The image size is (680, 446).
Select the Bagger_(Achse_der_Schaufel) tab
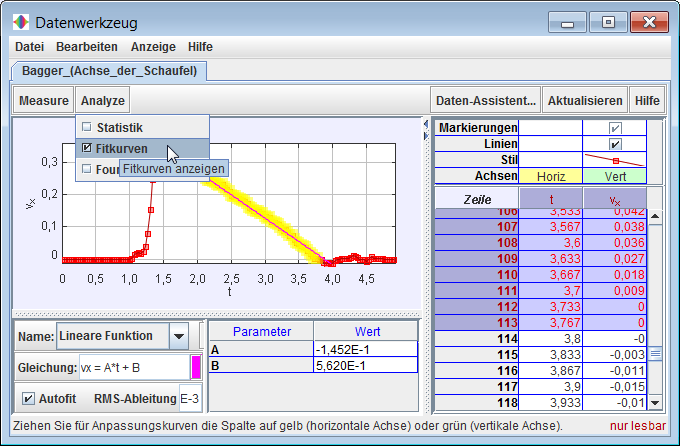coord(110,70)
